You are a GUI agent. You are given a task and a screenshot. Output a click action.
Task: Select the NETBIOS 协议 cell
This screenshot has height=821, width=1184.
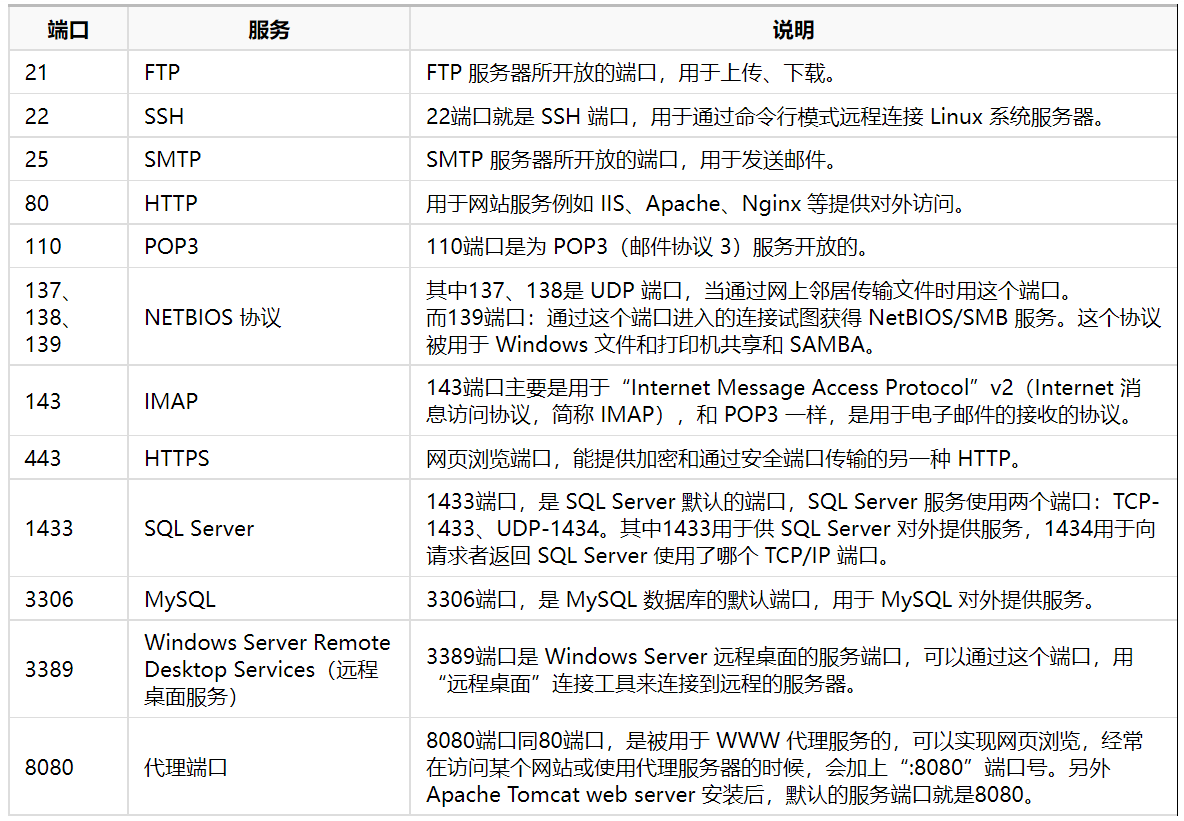tap(213, 318)
